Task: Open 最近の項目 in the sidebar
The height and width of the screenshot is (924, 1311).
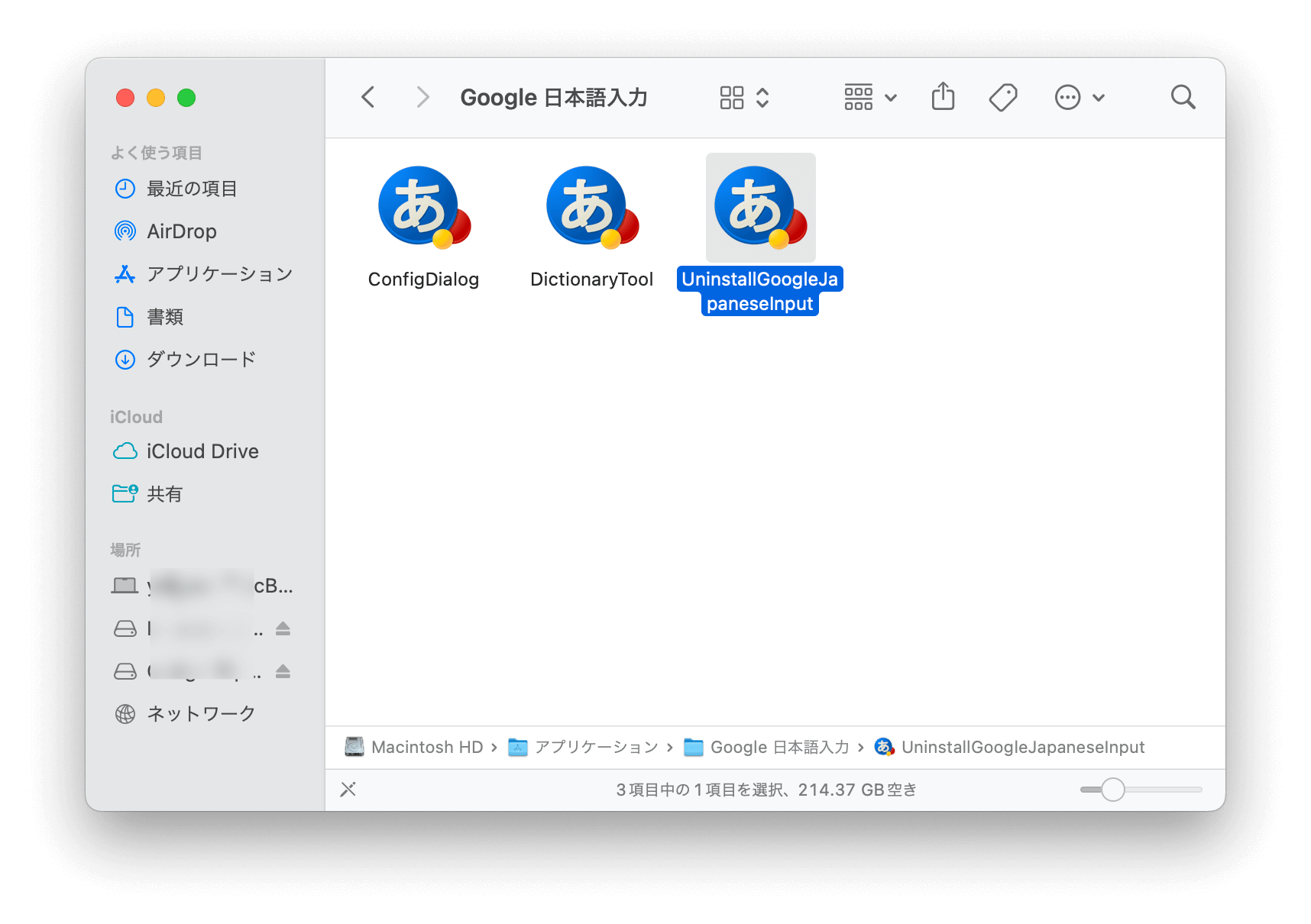Action: coord(191,189)
